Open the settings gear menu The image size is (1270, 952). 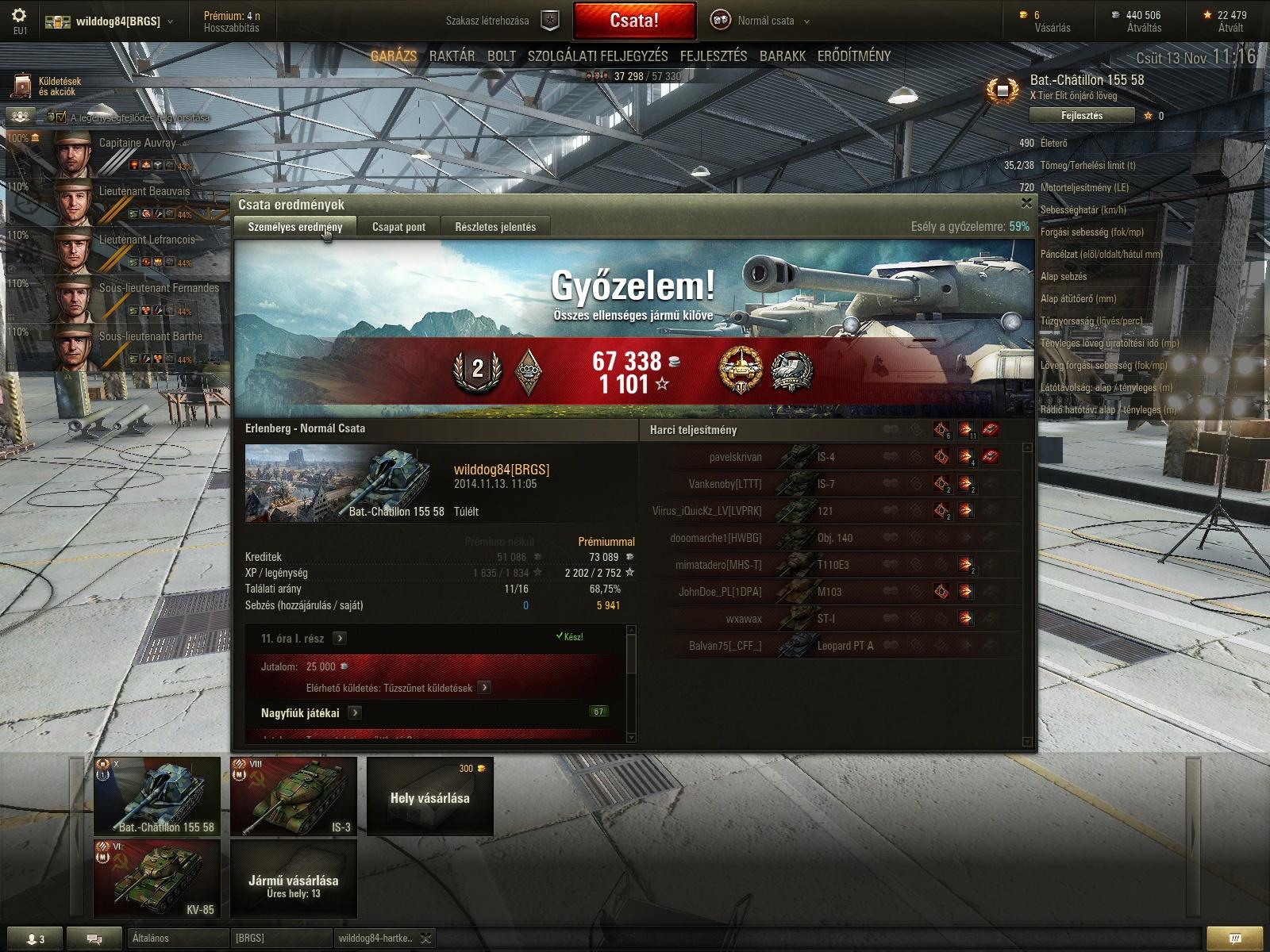(x=20, y=15)
